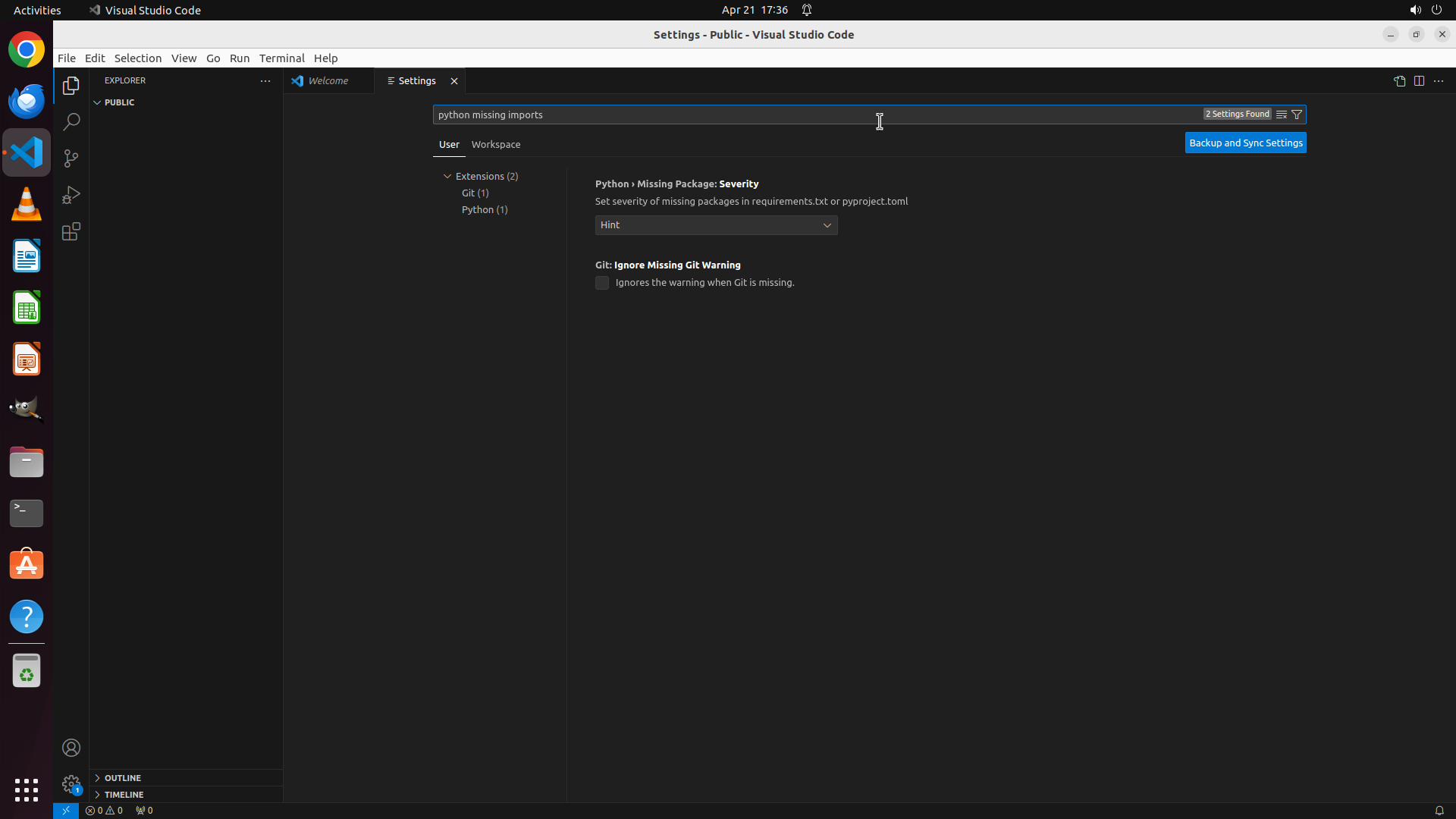Click Backup and Sync Settings button
The height and width of the screenshot is (819, 1456).
(1245, 143)
